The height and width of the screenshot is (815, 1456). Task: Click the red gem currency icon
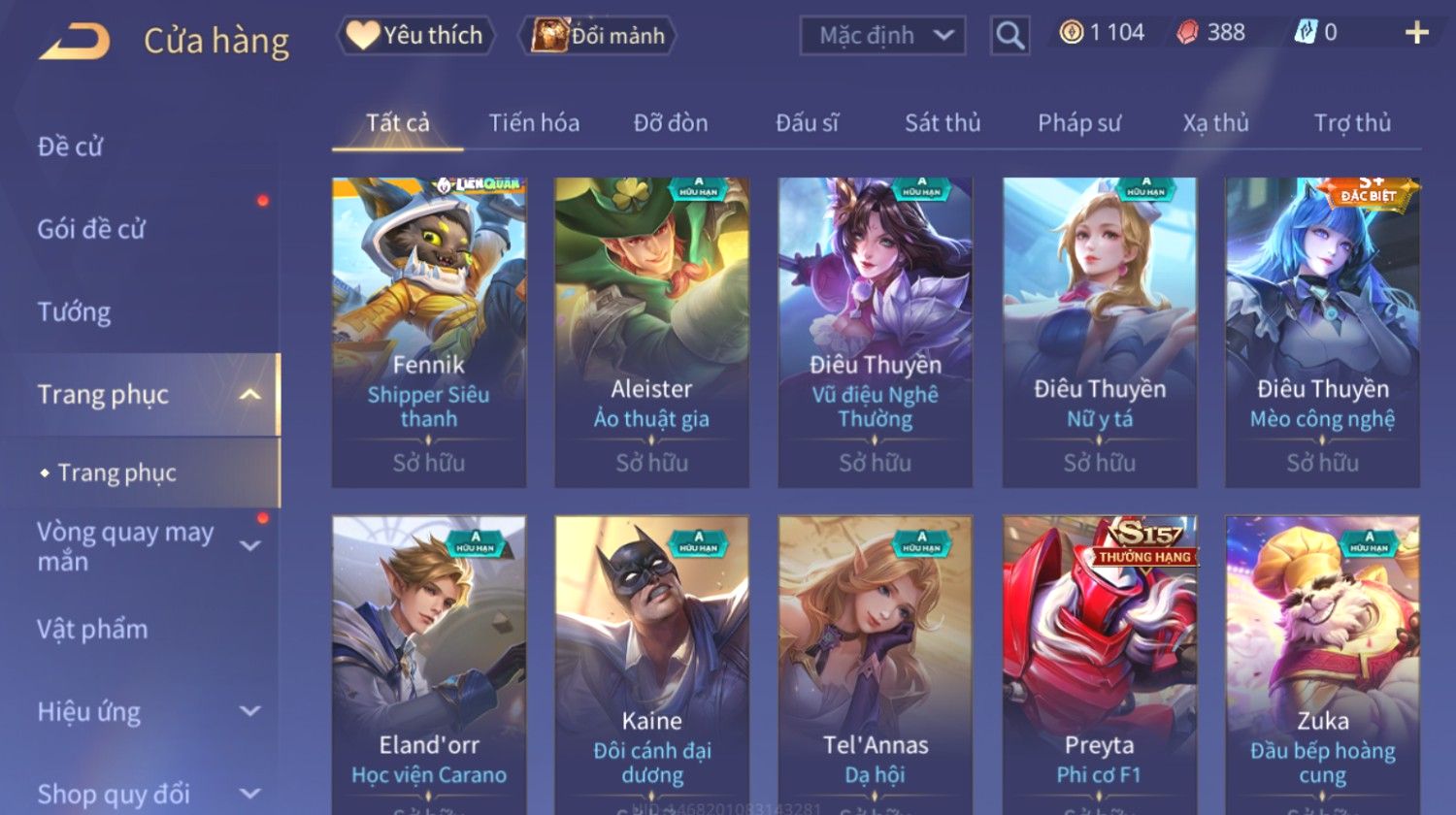[1188, 33]
